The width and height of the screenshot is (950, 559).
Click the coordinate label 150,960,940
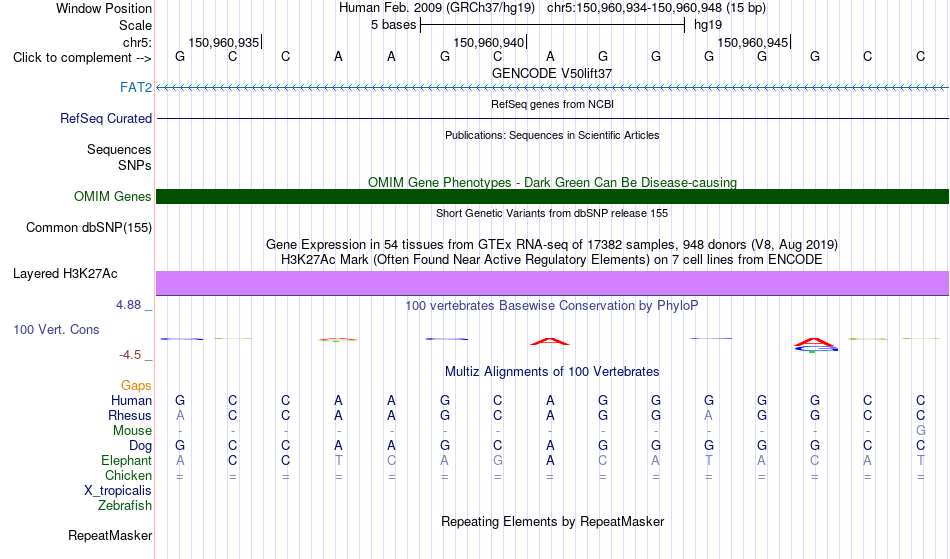(489, 42)
